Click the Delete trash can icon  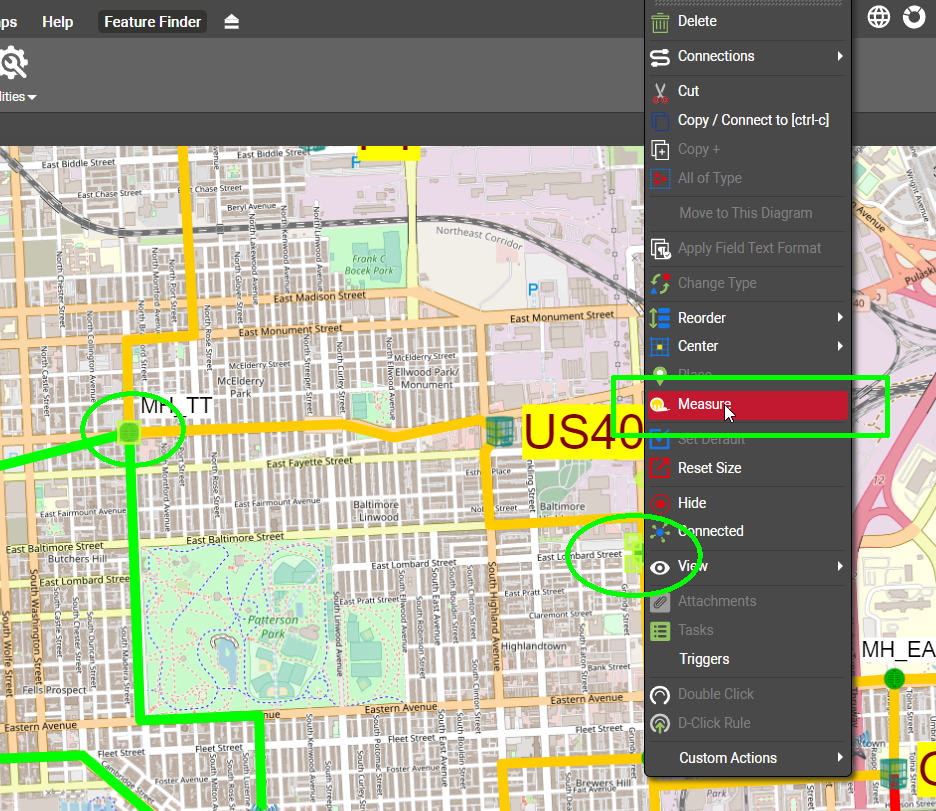(660, 22)
